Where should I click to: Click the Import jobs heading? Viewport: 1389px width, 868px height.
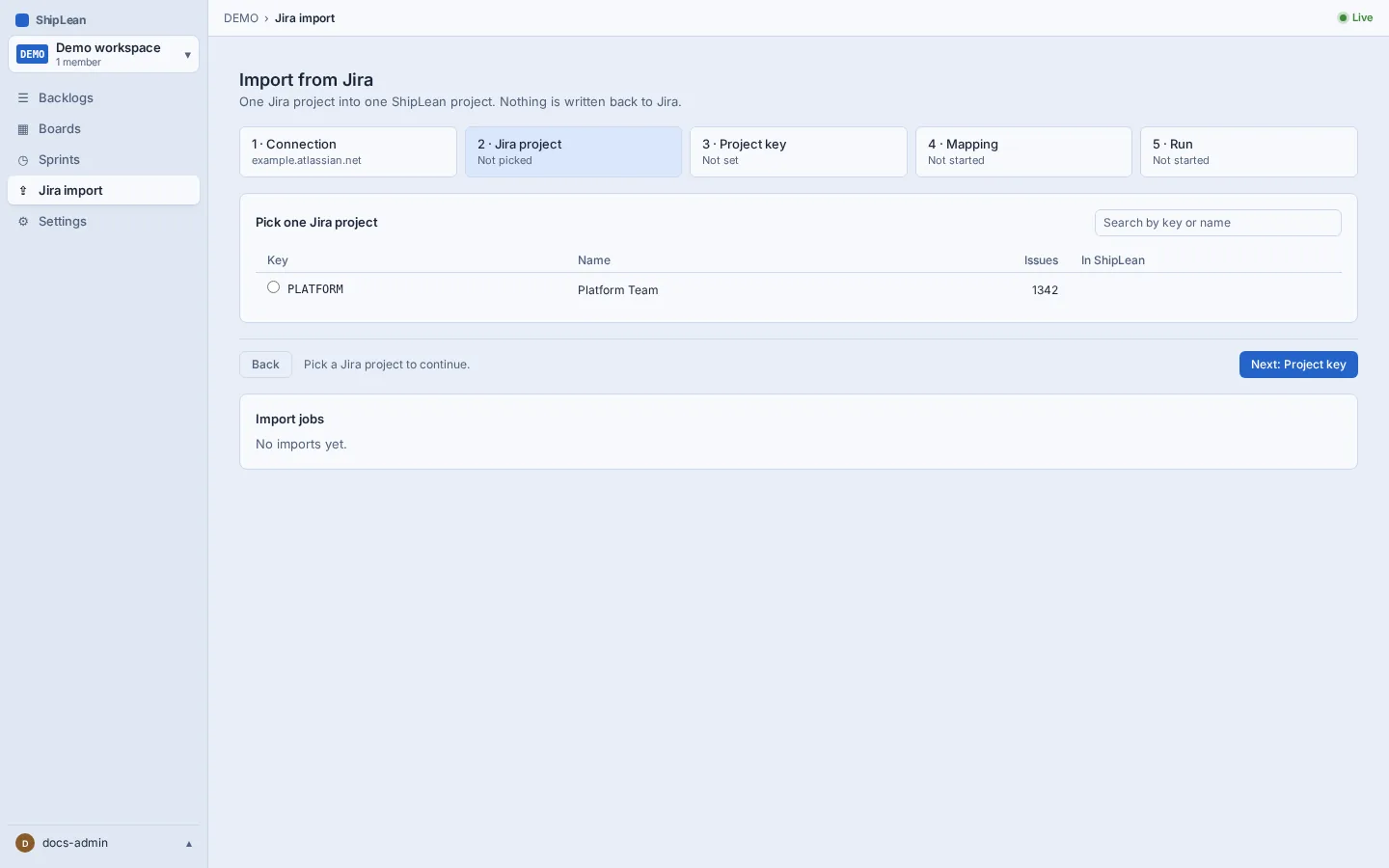289,420
